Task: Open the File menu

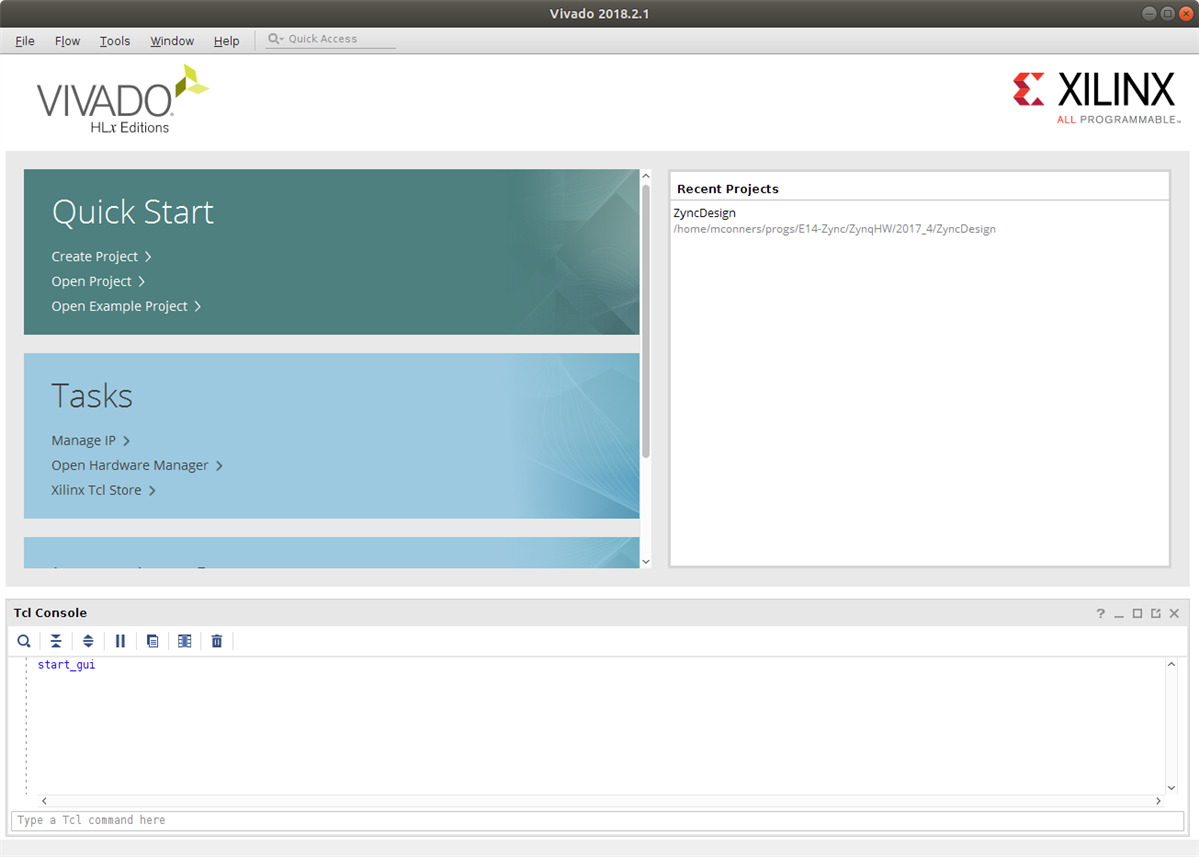Action: [24, 41]
